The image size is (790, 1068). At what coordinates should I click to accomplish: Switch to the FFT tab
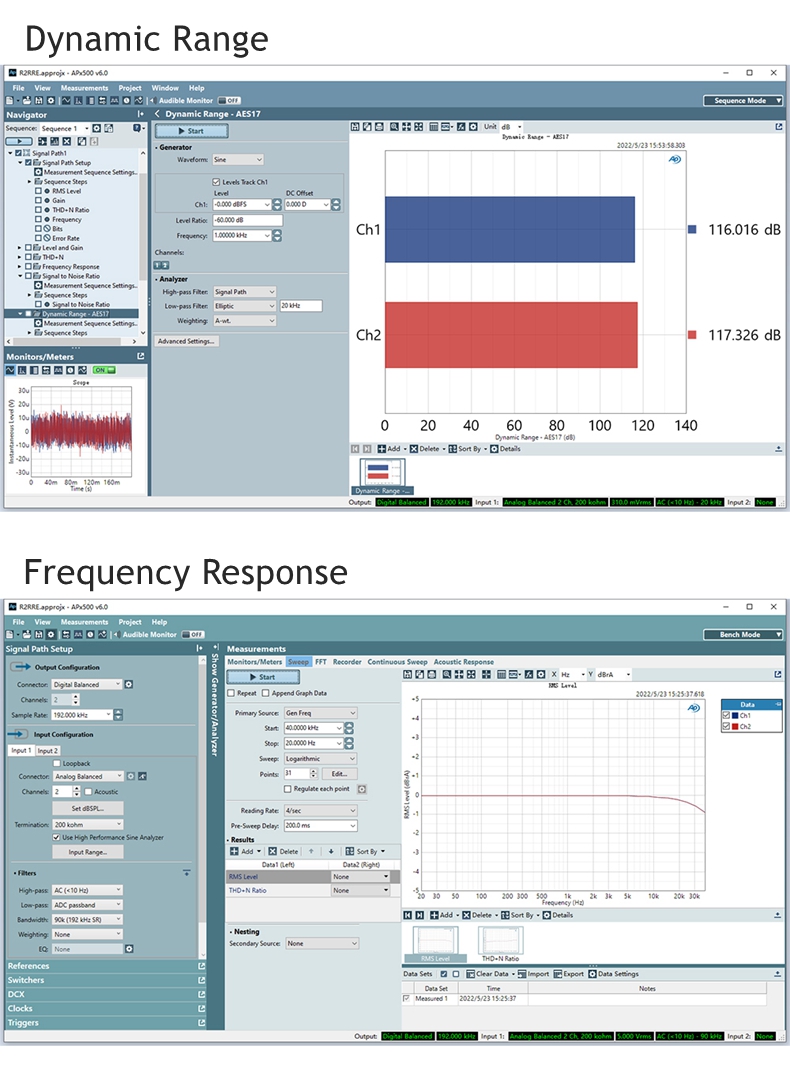click(321, 662)
